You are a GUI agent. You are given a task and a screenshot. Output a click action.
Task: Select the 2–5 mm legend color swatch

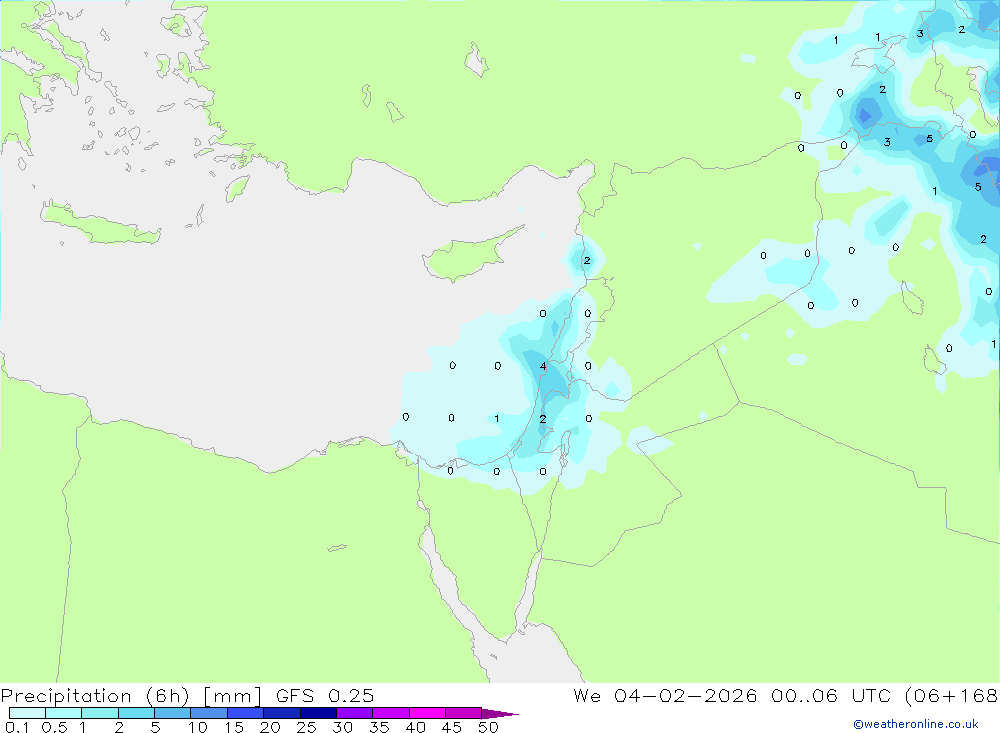click(x=136, y=713)
